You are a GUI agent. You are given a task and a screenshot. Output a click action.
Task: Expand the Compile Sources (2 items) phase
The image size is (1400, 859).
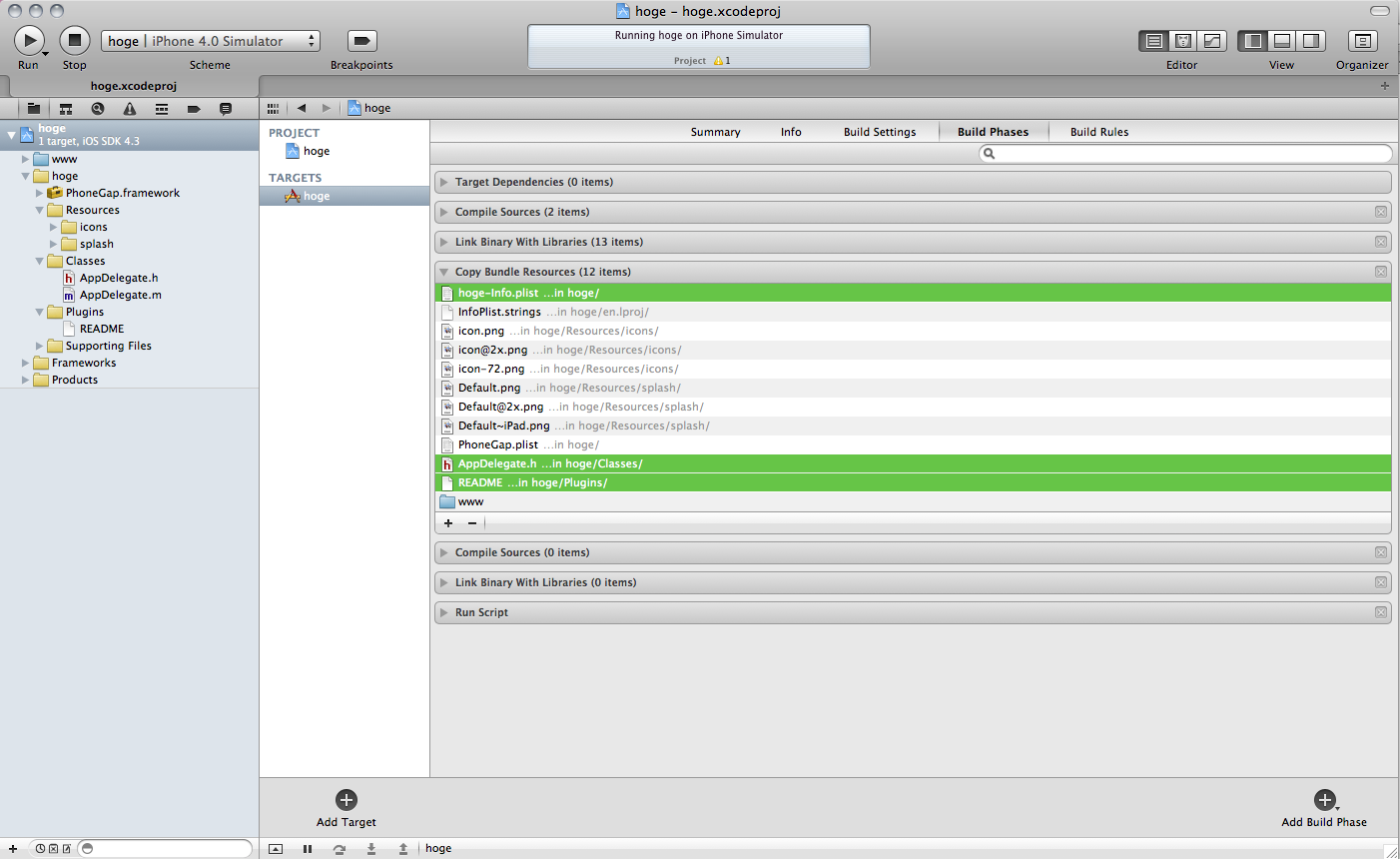point(444,213)
